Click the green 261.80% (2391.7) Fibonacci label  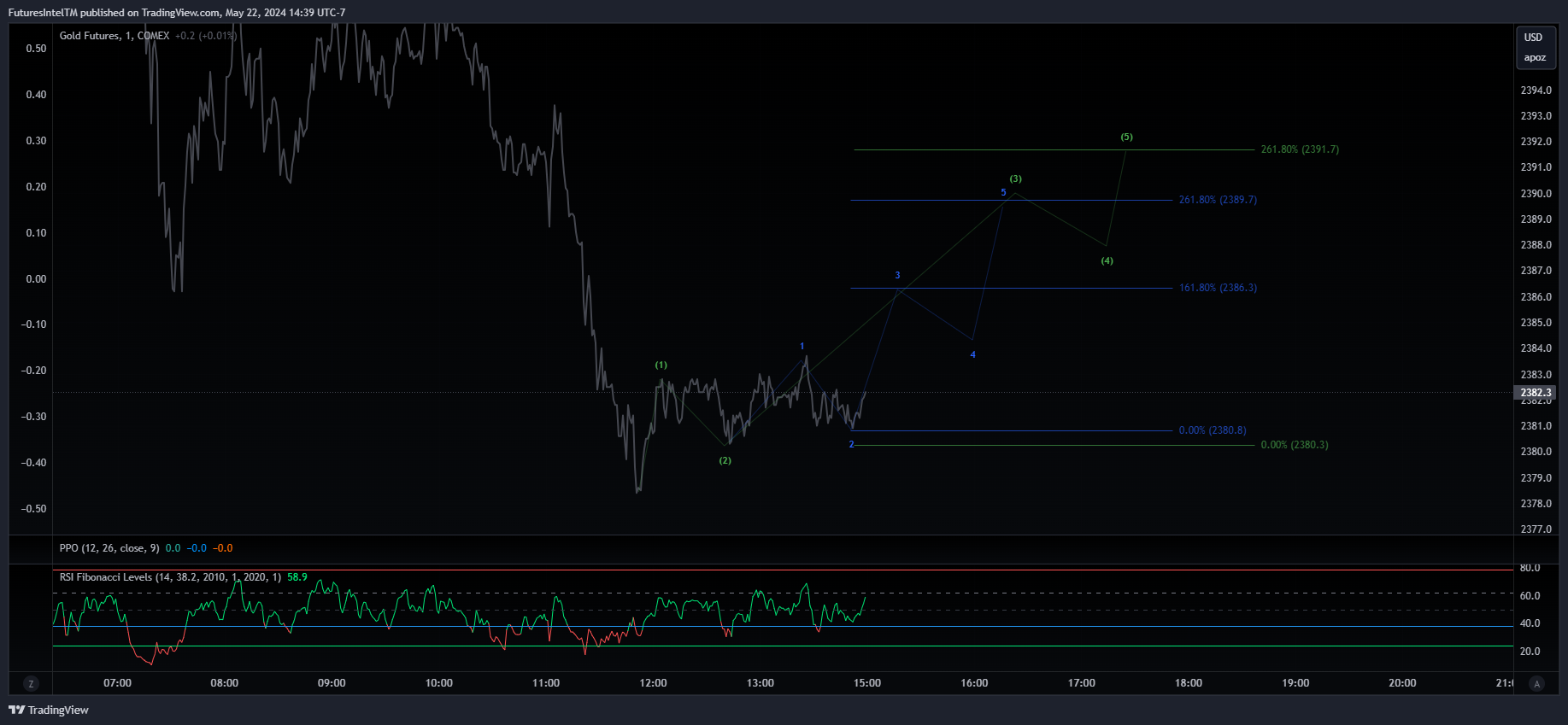click(x=1300, y=149)
